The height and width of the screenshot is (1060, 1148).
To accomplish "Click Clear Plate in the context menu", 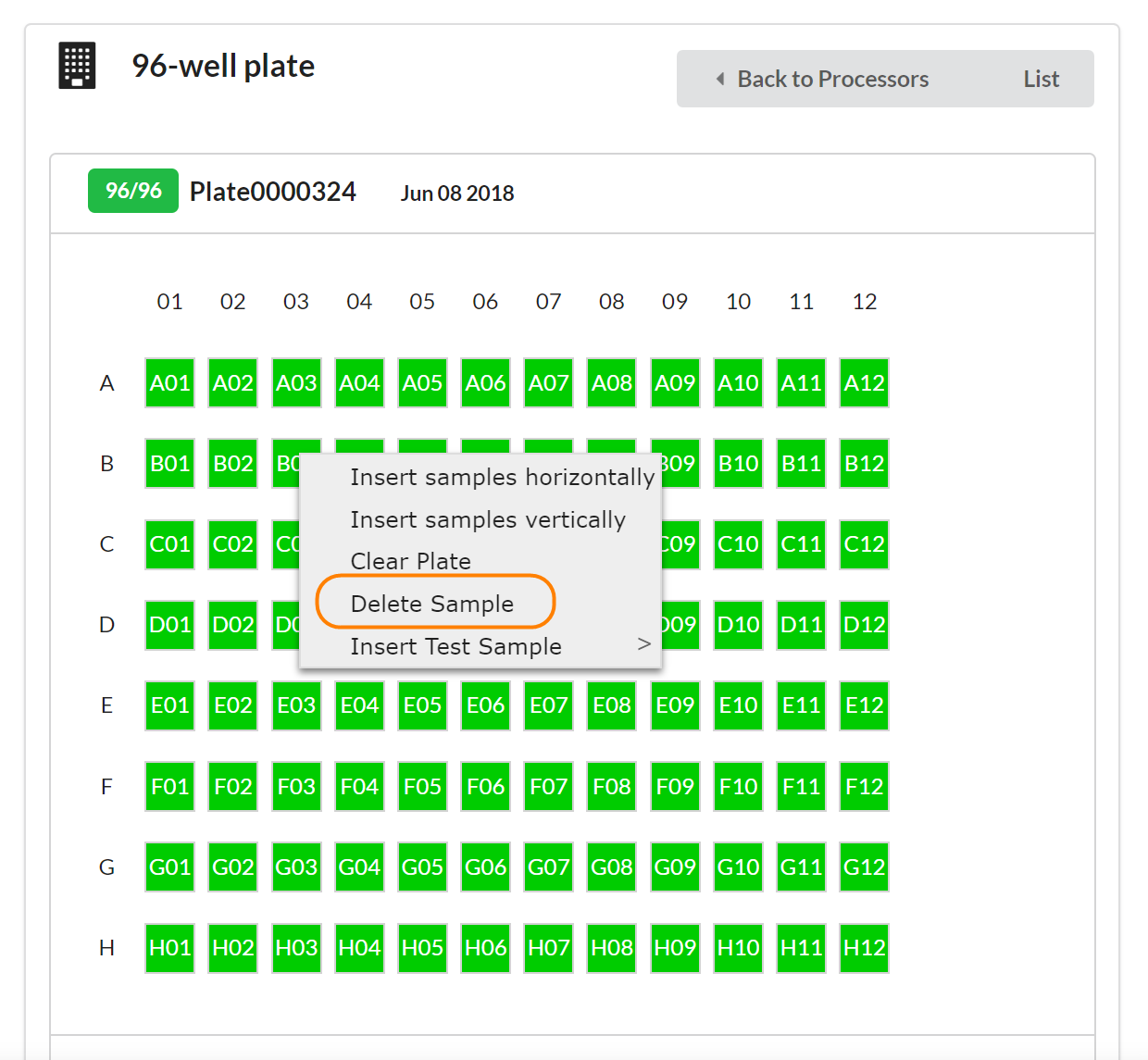I will [x=410, y=562].
